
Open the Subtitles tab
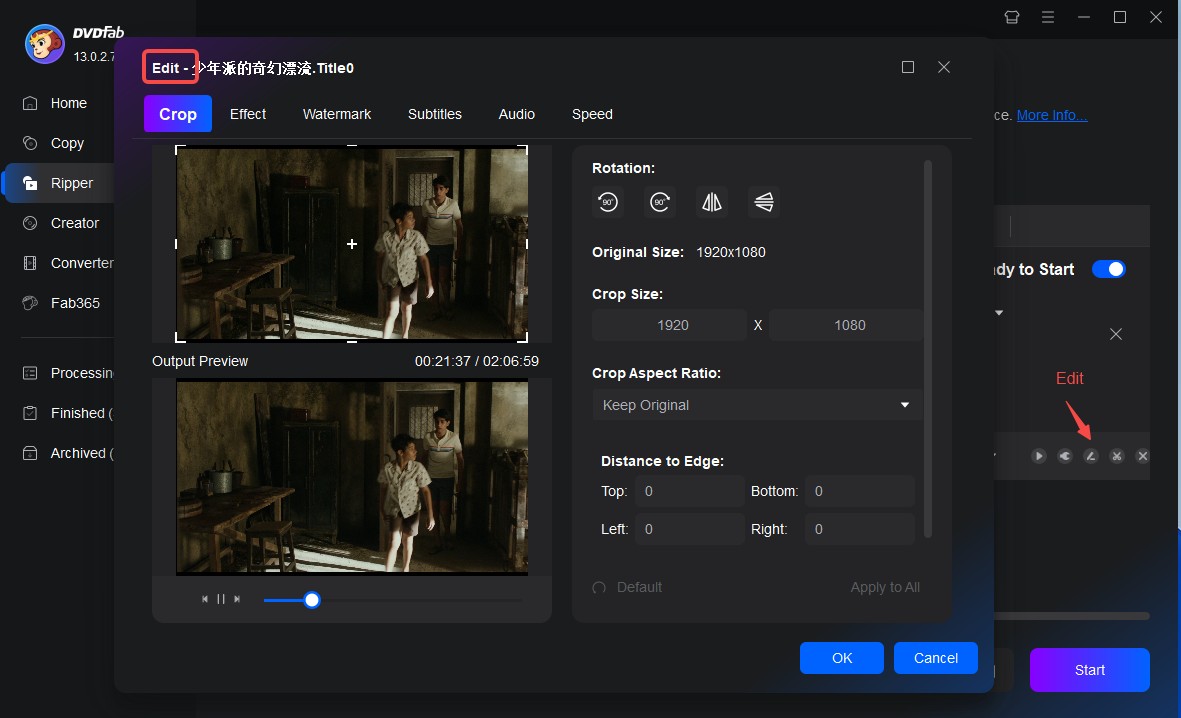click(x=434, y=114)
